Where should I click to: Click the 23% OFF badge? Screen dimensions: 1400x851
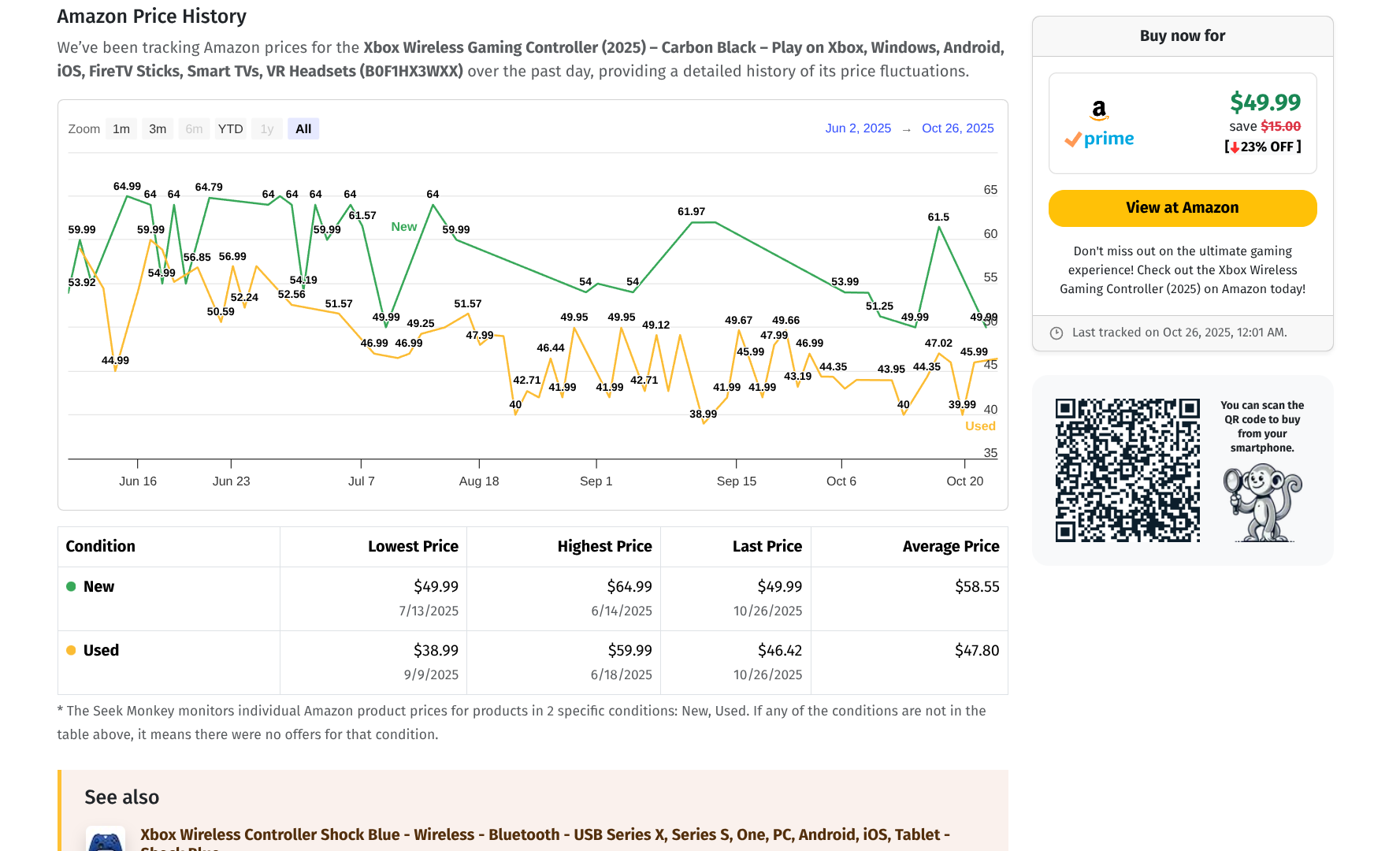pos(1263,147)
